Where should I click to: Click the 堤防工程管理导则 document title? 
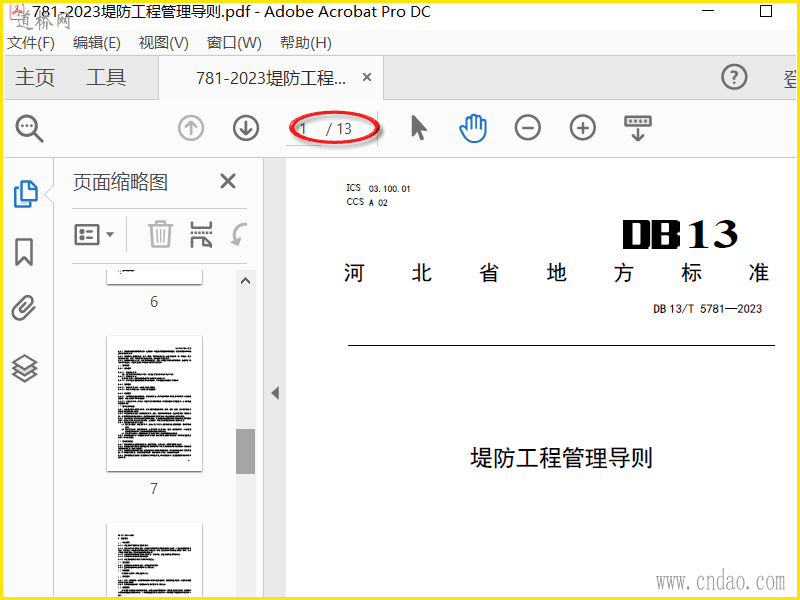(561, 458)
